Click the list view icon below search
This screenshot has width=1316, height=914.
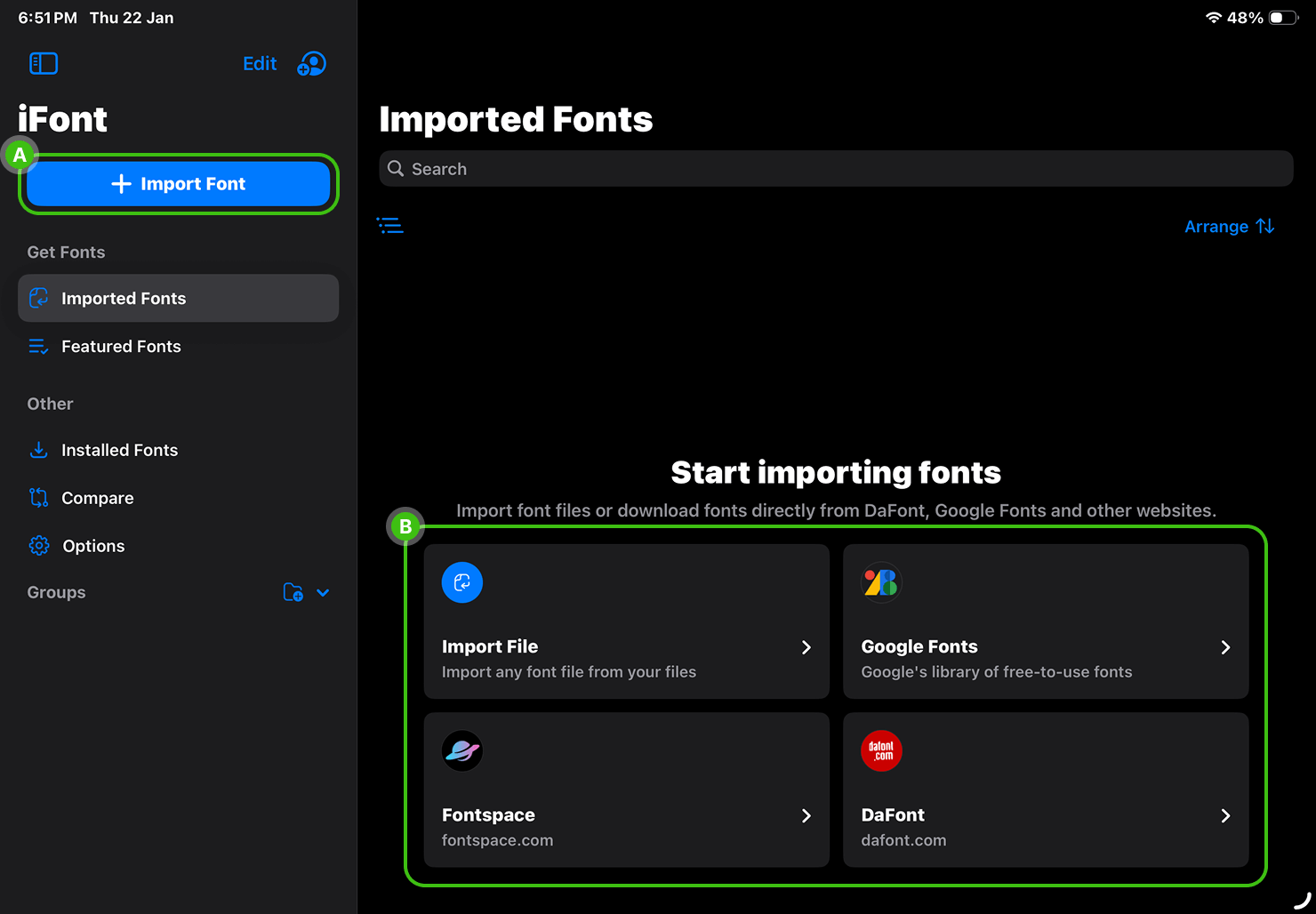(x=390, y=225)
